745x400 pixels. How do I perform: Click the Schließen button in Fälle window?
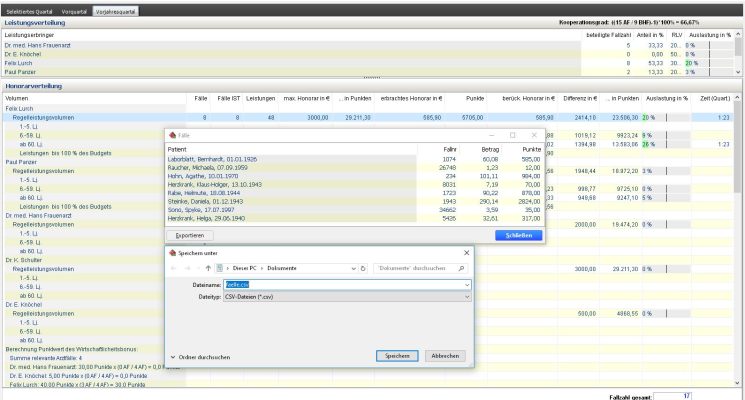coord(518,236)
